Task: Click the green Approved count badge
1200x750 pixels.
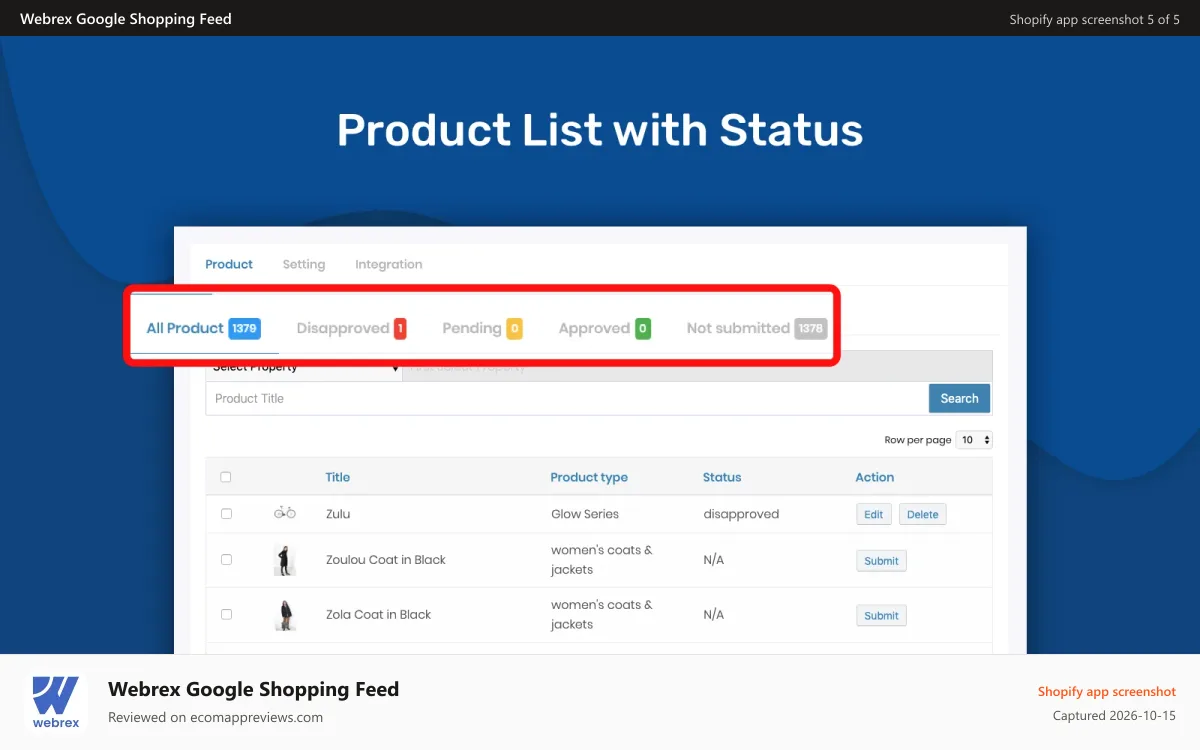Action: click(643, 328)
